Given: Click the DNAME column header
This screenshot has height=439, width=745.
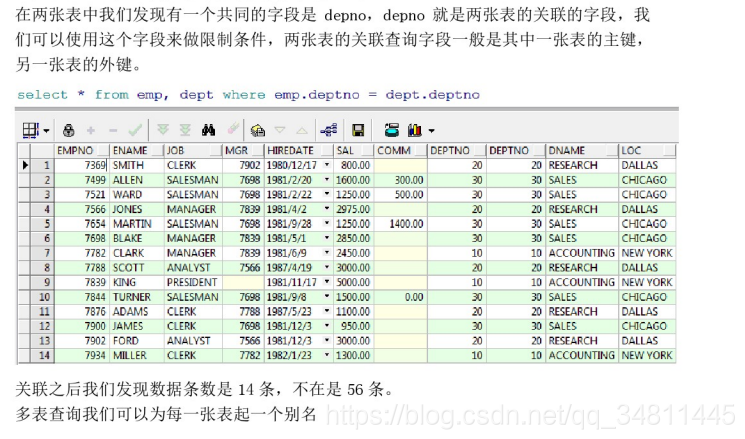Looking at the screenshot, I should 582,151.
